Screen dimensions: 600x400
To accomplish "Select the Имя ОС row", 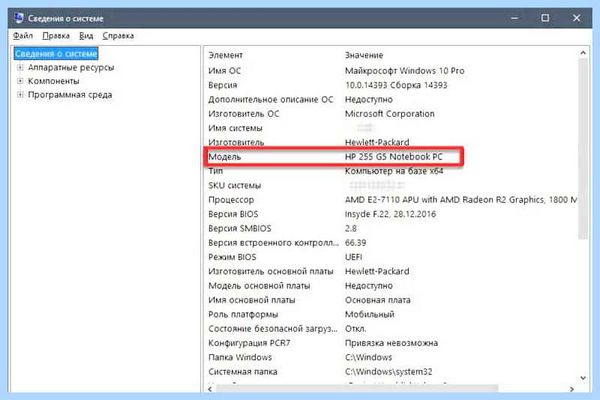I will click(x=392, y=71).
